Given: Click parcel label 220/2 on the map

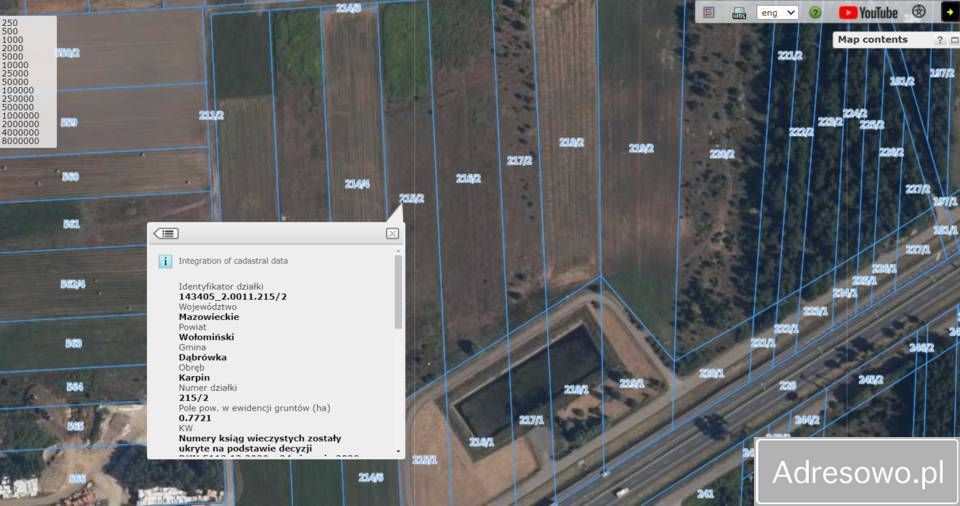Looking at the screenshot, I should [722, 154].
